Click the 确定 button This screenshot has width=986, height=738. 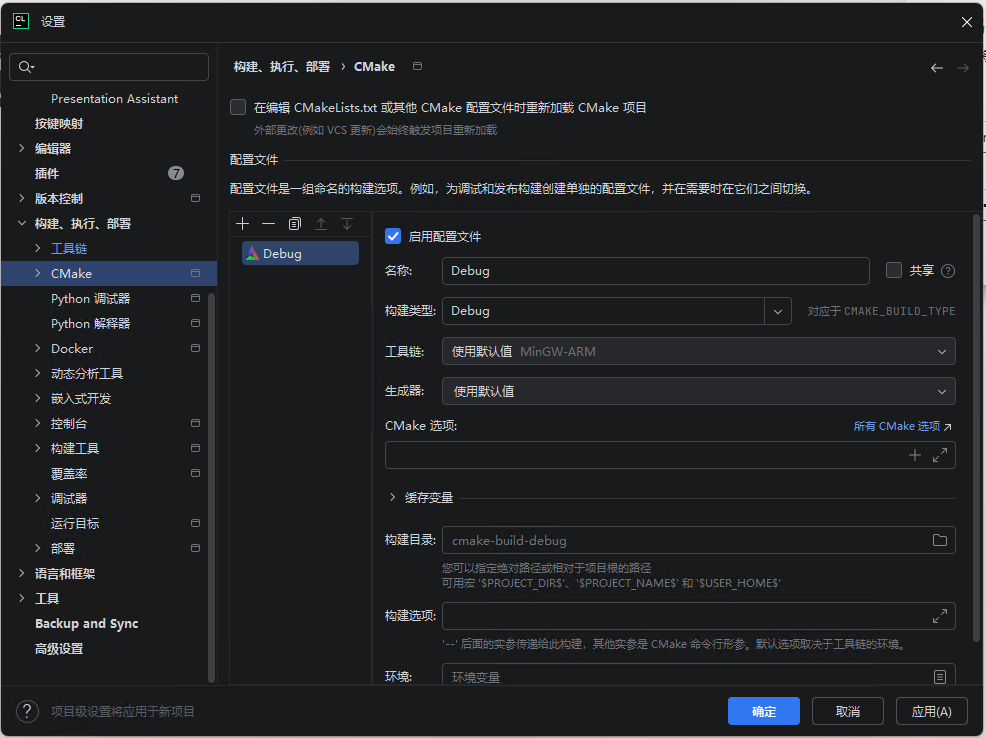(x=763, y=711)
